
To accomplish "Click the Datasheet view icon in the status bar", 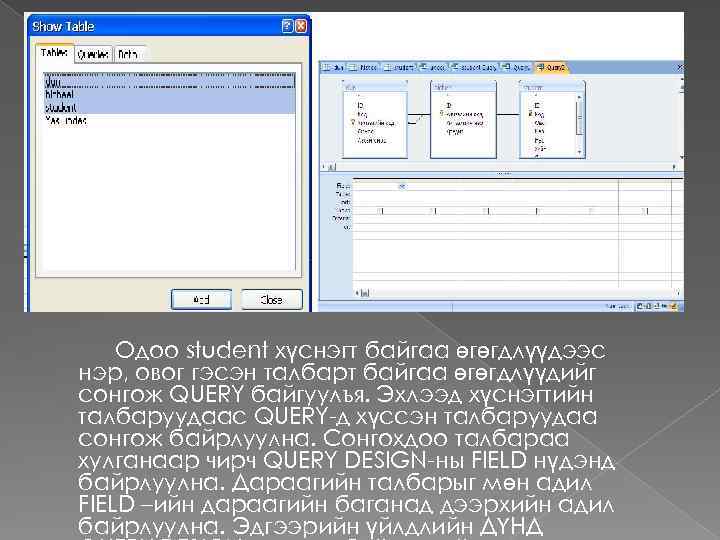I will coord(641,306).
